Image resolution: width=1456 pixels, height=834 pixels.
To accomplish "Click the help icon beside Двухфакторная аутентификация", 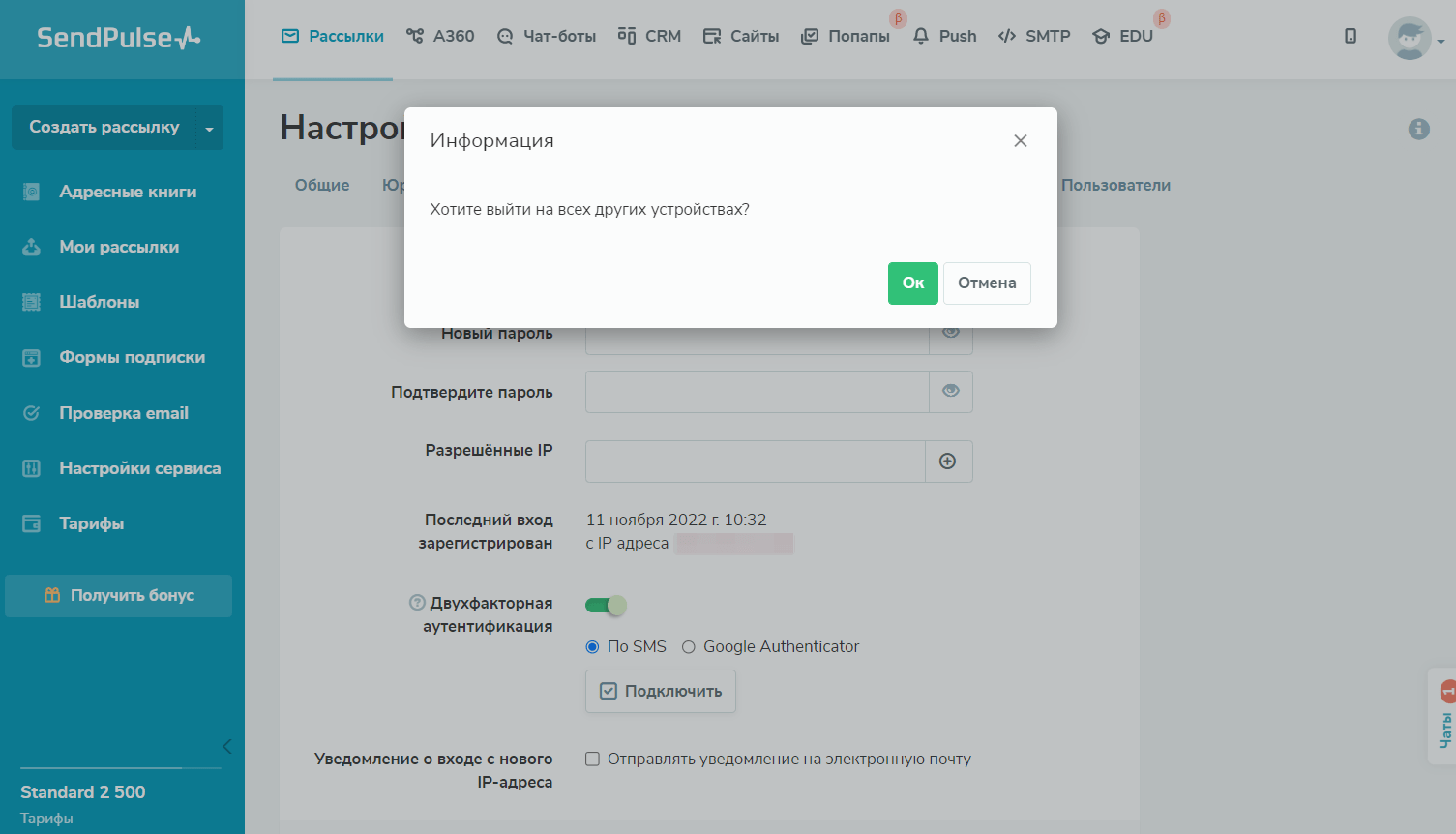I will [417, 603].
